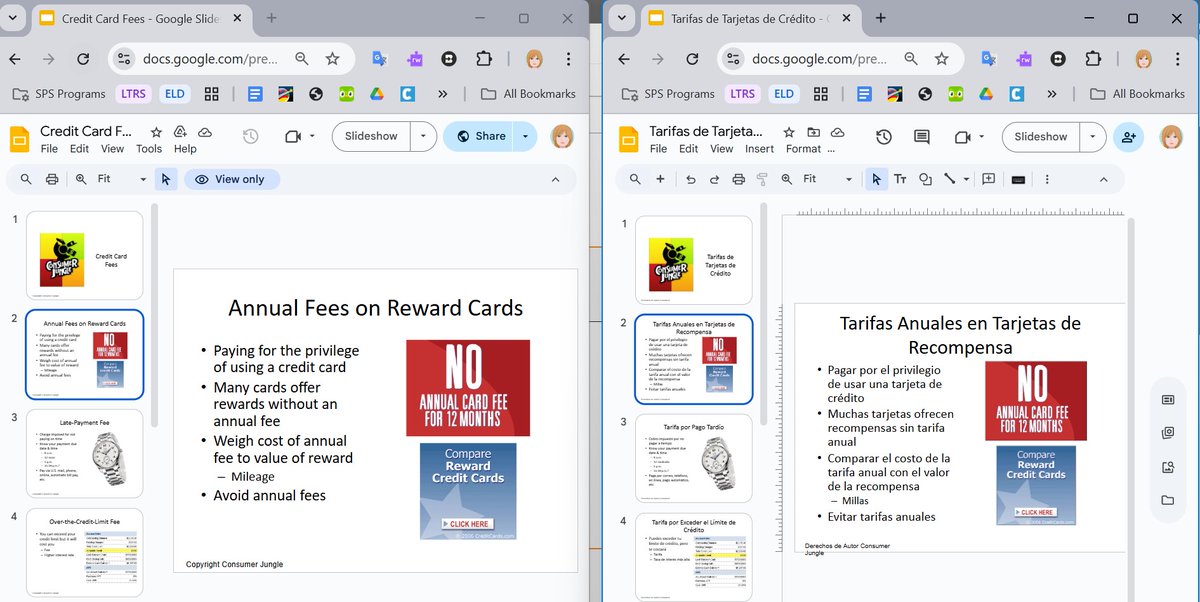Click the redo icon in the Tarifas toolbar

(x=714, y=179)
